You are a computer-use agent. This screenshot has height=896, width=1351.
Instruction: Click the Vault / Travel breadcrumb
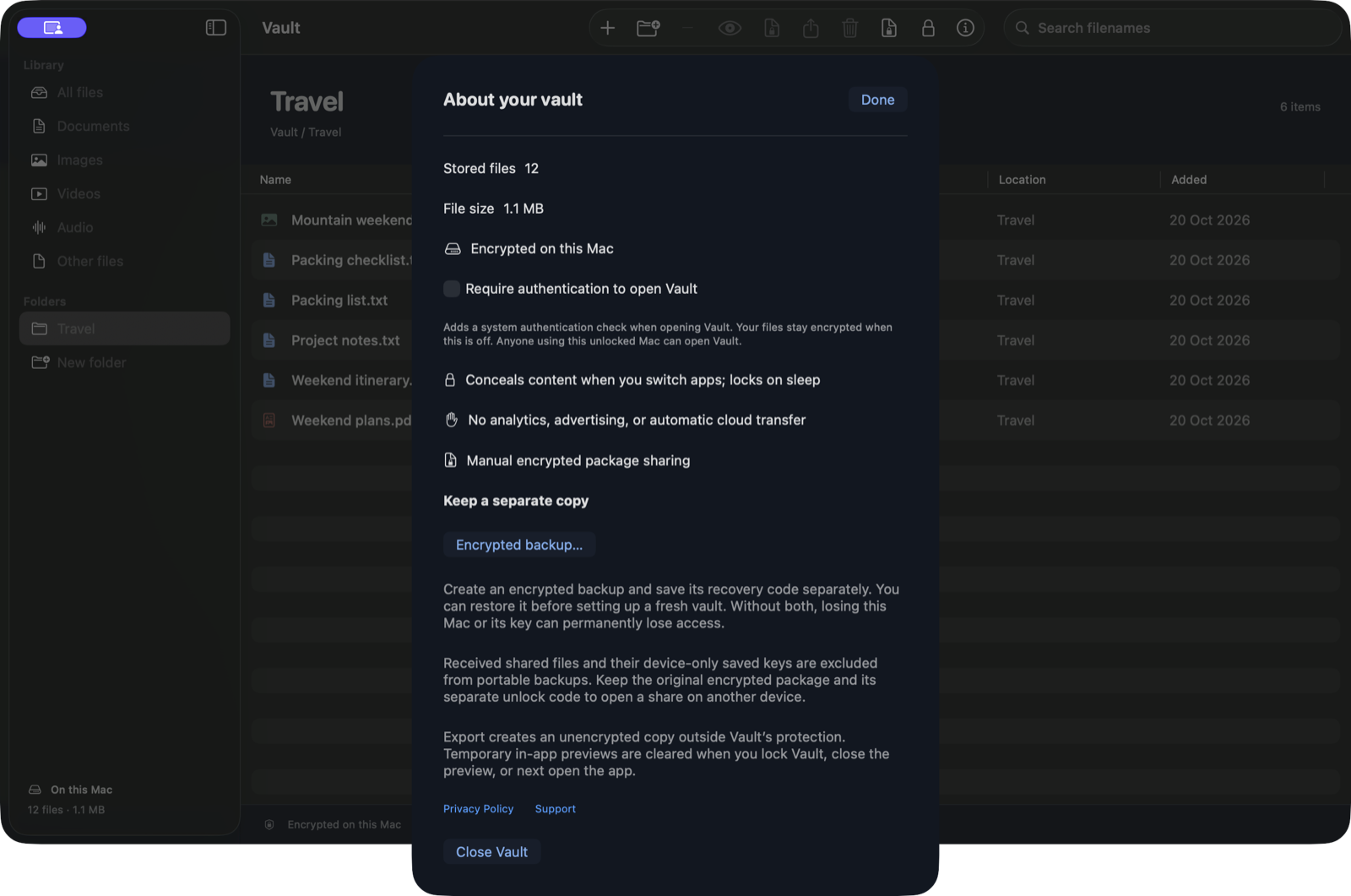pyautogui.click(x=306, y=133)
